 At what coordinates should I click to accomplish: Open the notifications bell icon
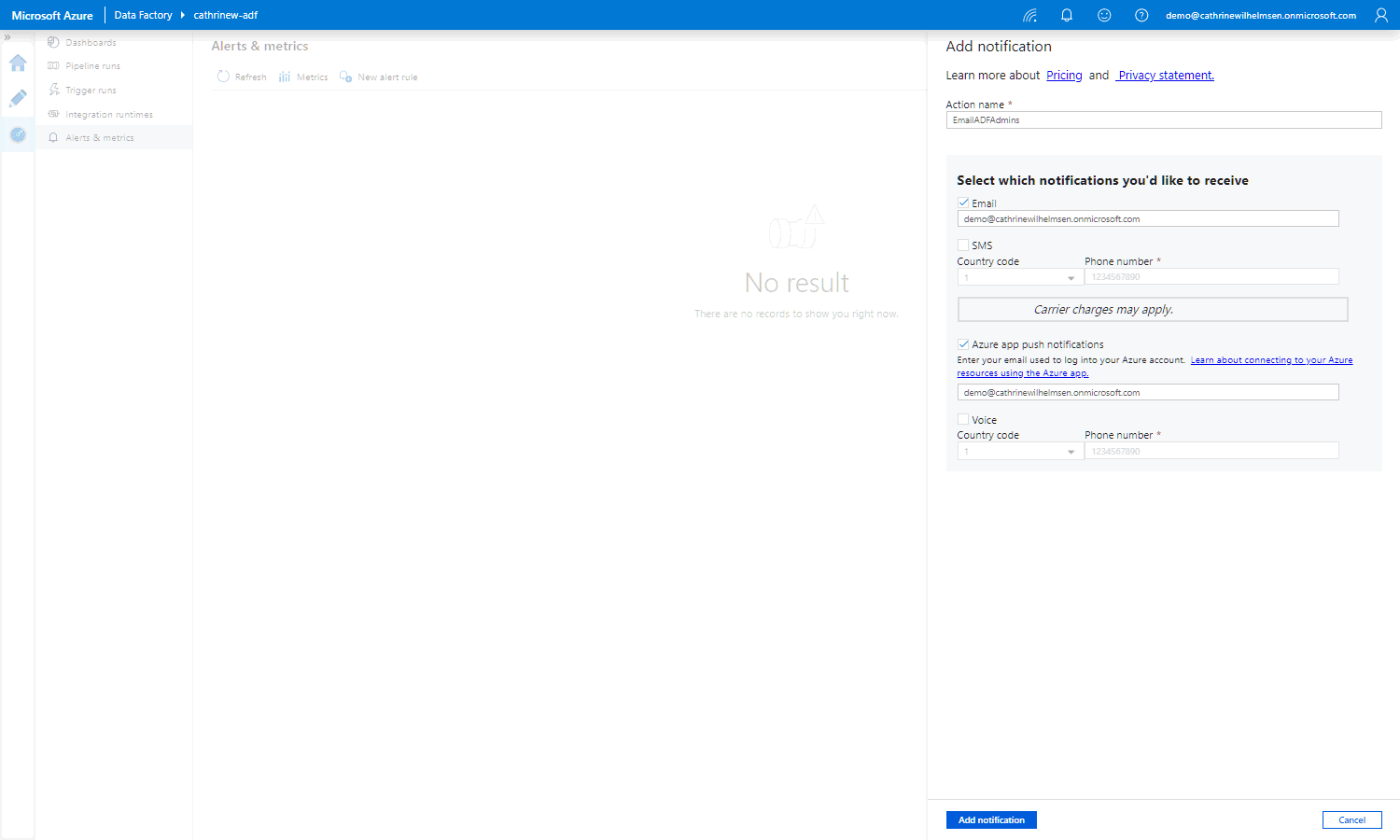(x=1067, y=15)
